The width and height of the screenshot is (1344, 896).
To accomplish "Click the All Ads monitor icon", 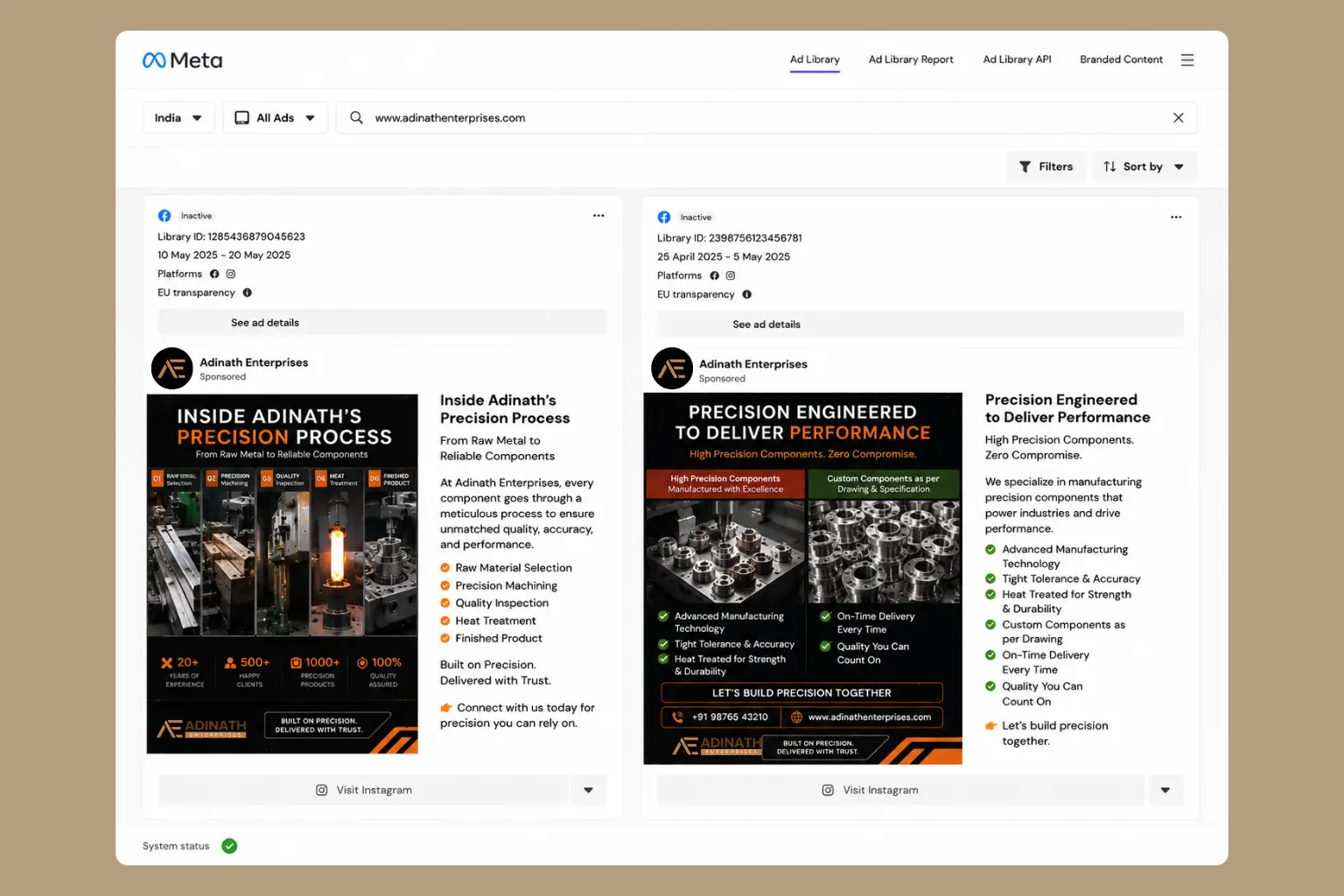I will tap(242, 117).
